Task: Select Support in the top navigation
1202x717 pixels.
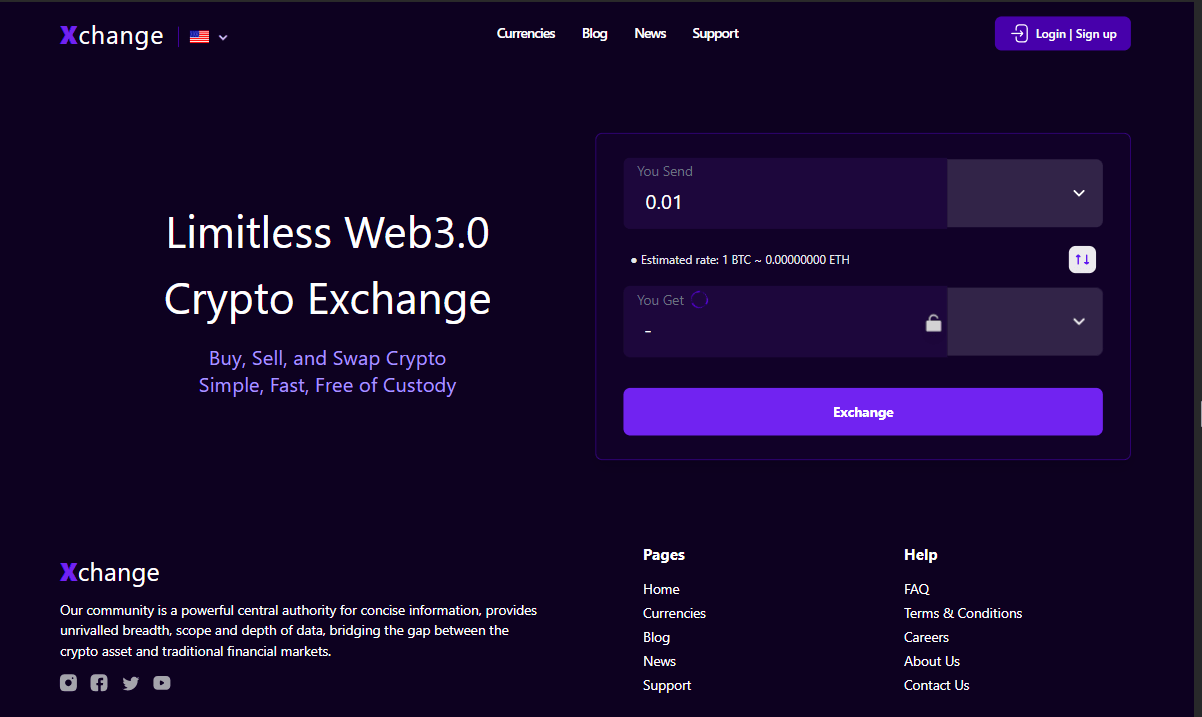Action: point(715,34)
